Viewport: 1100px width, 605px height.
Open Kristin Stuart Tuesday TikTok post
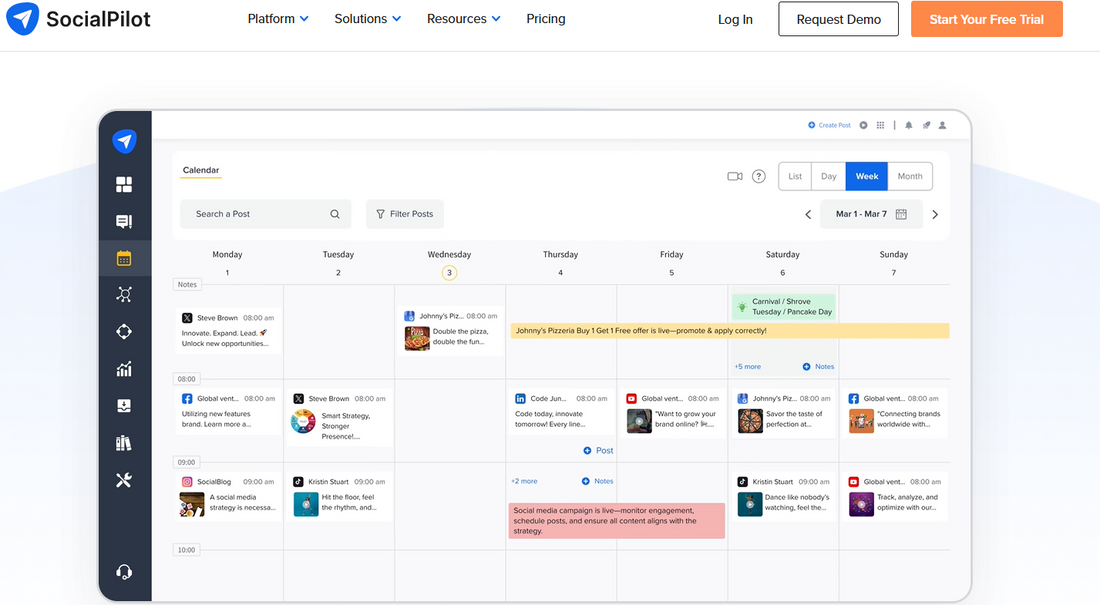point(340,497)
